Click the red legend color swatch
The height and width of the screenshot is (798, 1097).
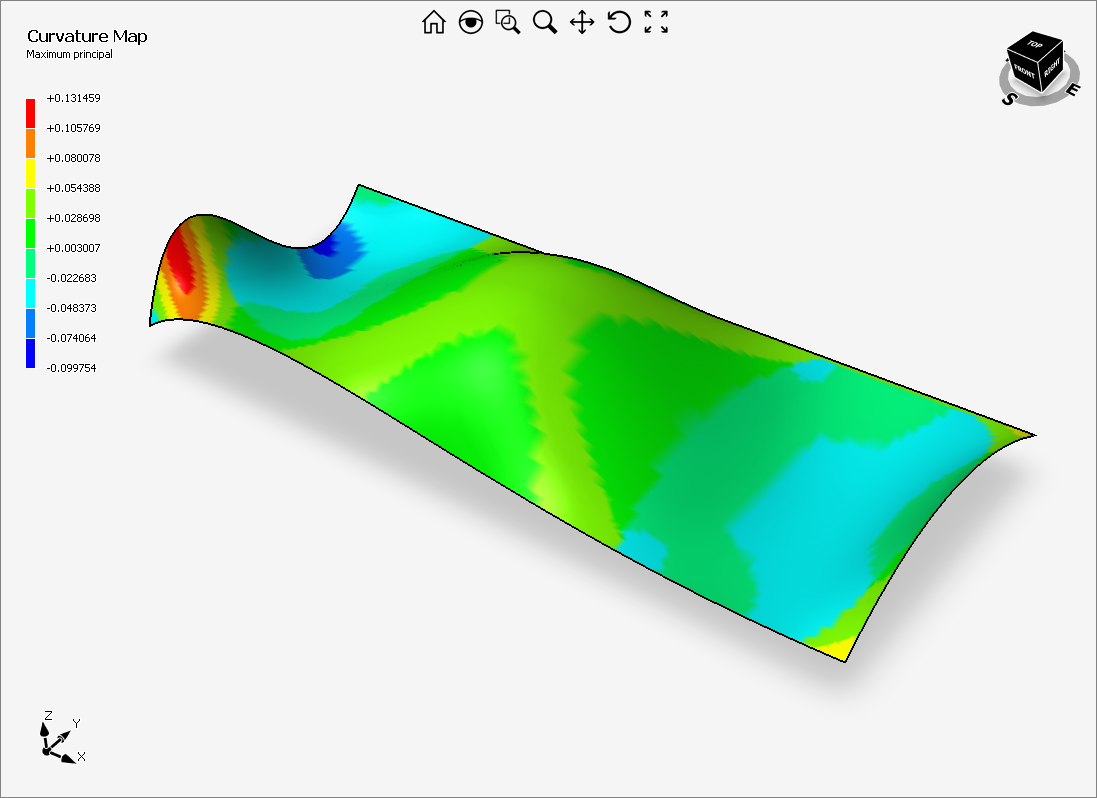click(x=30, y=113)
